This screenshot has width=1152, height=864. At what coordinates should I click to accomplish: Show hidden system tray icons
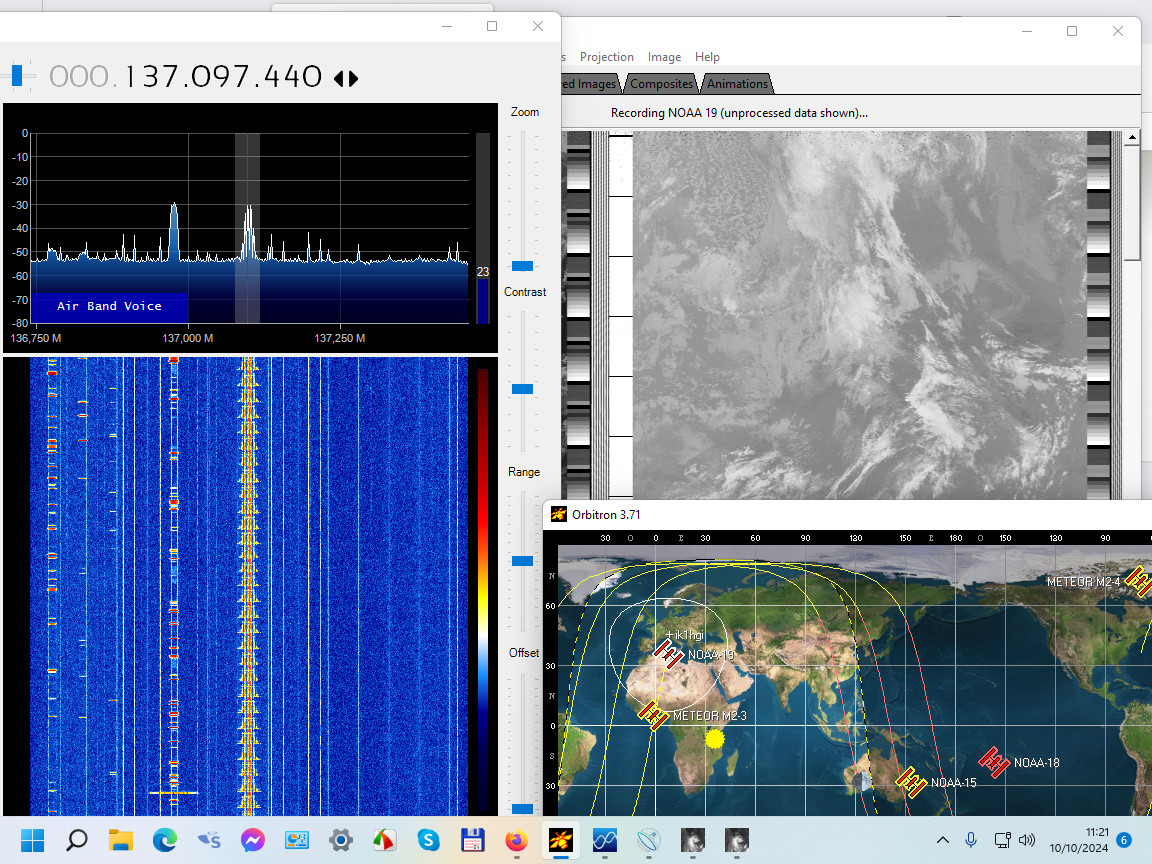click(x=943, y=840)
